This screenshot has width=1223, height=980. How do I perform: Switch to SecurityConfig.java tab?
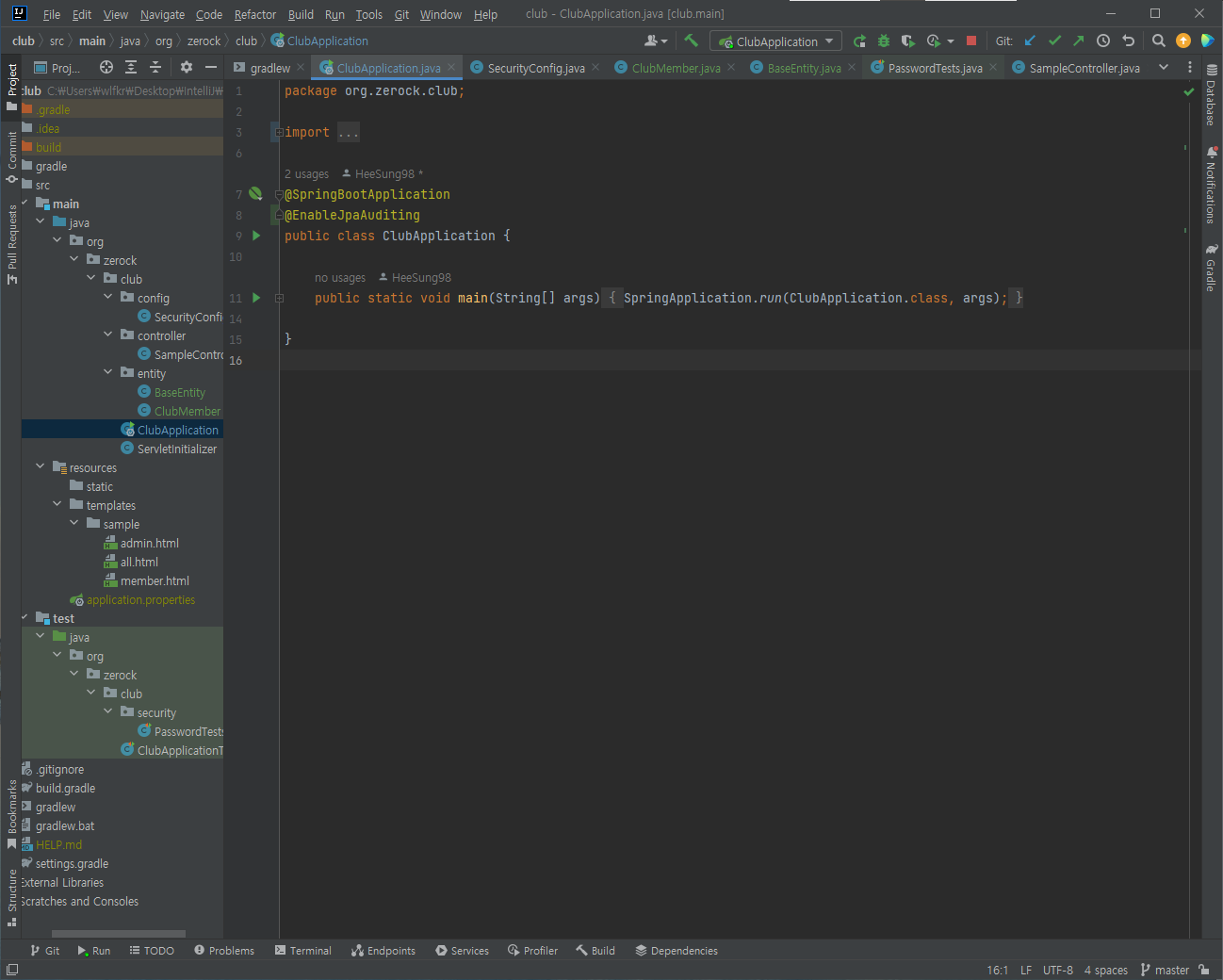pyautogui.click(x=535, y=68)
